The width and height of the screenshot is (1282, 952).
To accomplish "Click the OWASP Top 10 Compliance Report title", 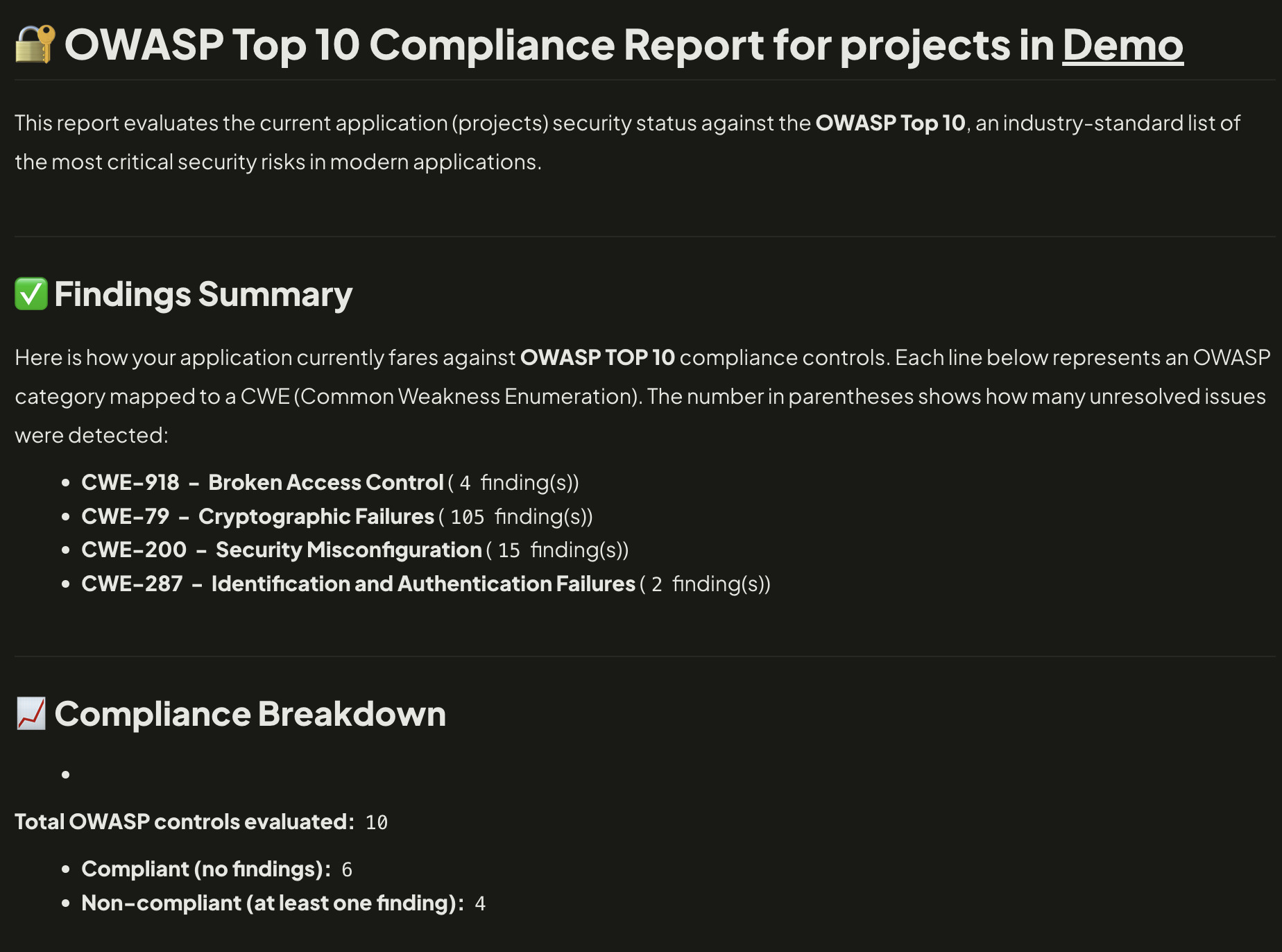I will click(x=558, y=46).
